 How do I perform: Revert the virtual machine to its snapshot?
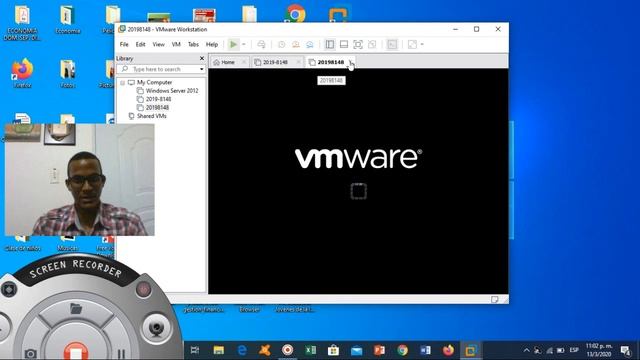pos(296,44)
